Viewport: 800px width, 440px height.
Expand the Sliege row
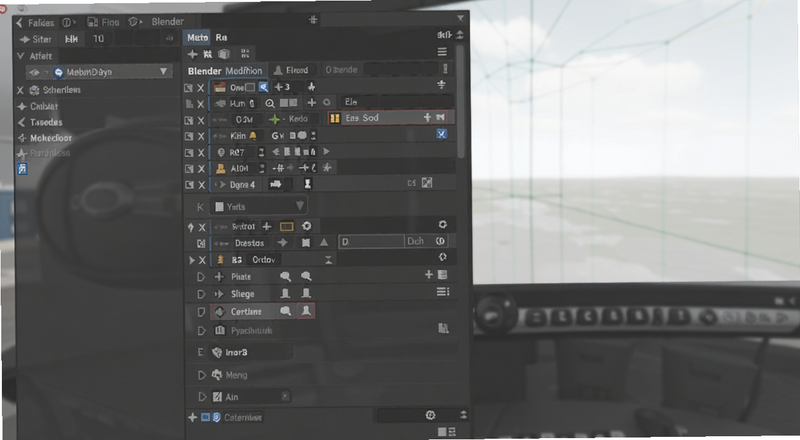tap(201, 294)
